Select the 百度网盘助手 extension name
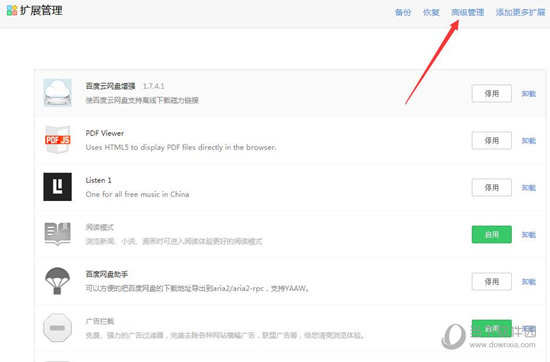 107,274
